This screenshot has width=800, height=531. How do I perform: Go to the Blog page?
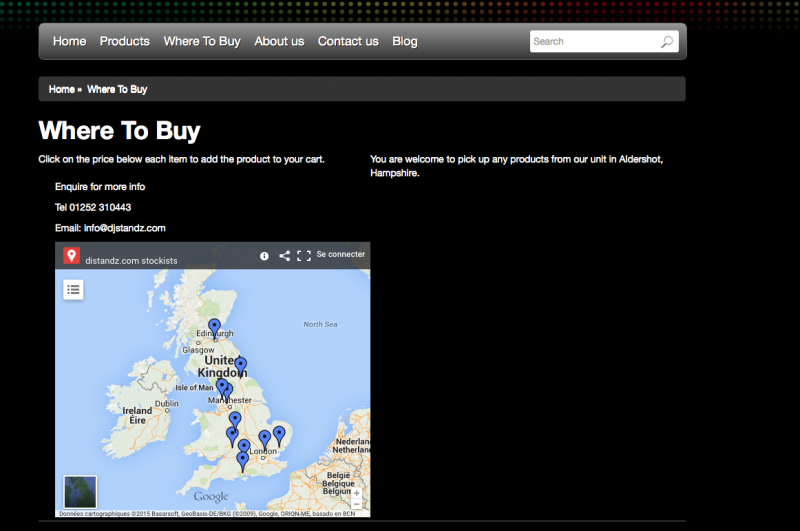pyautogui.click(x=405, y=42)
